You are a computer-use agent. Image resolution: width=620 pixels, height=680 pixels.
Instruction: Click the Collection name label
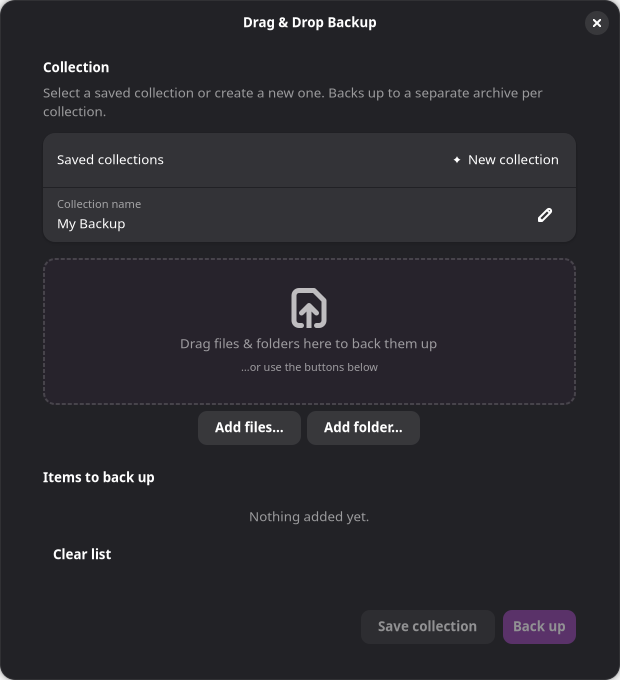point(99,204)
